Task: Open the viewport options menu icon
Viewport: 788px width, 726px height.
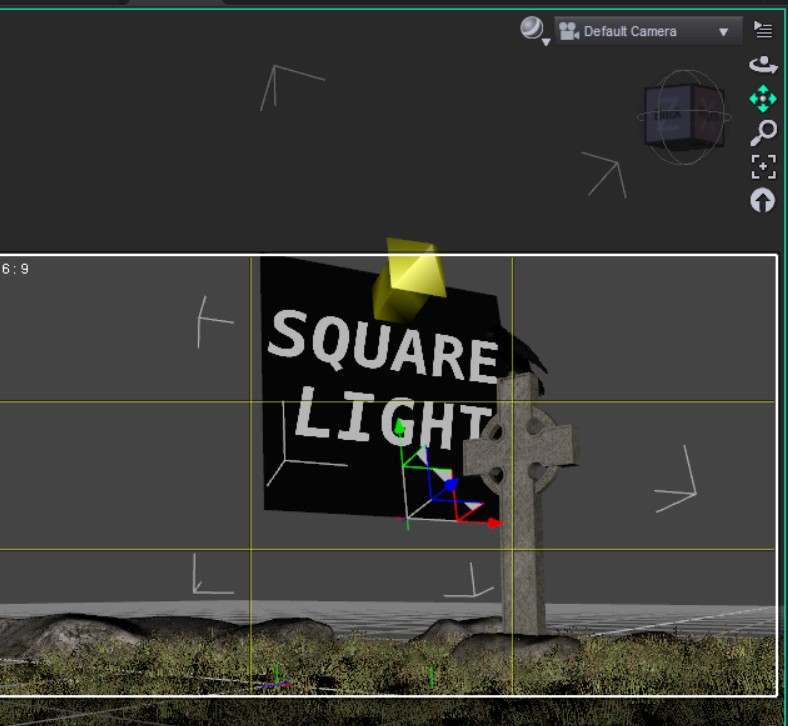Action: [x=763, y=30]
